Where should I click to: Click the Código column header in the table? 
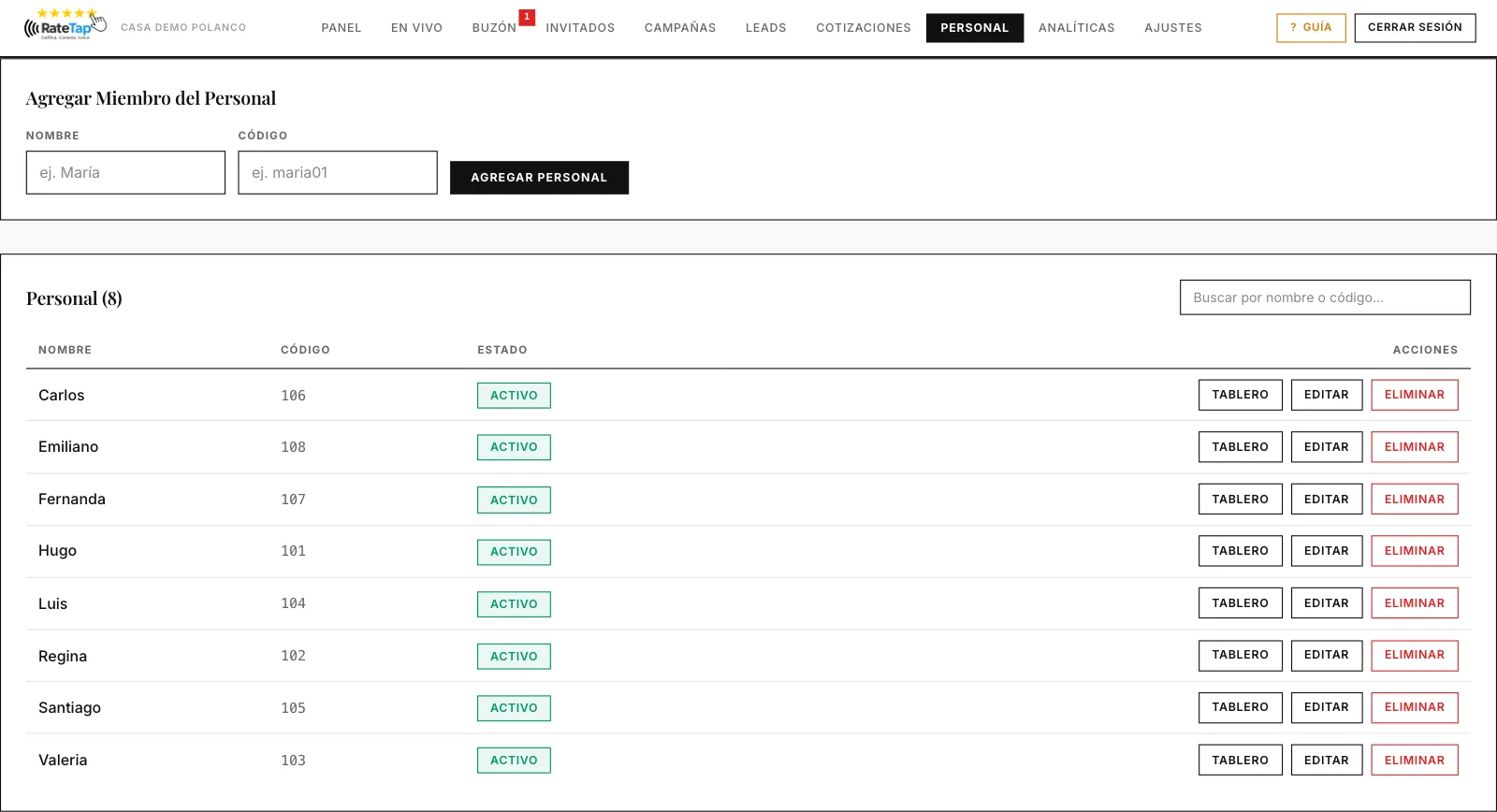point(305,350)
